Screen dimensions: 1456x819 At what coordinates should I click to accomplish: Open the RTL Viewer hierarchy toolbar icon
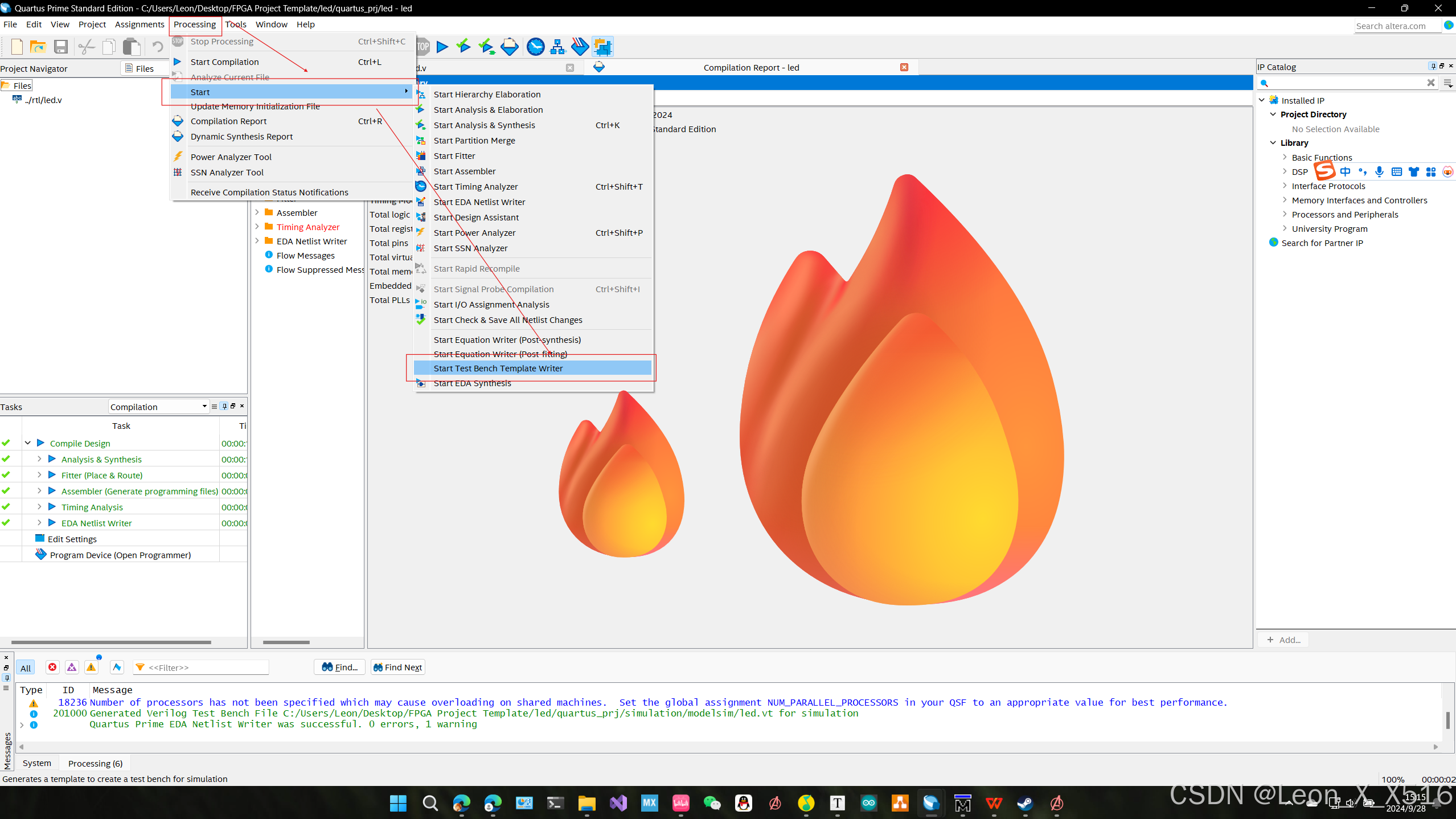pyautogui.click(x=557, y=47)
